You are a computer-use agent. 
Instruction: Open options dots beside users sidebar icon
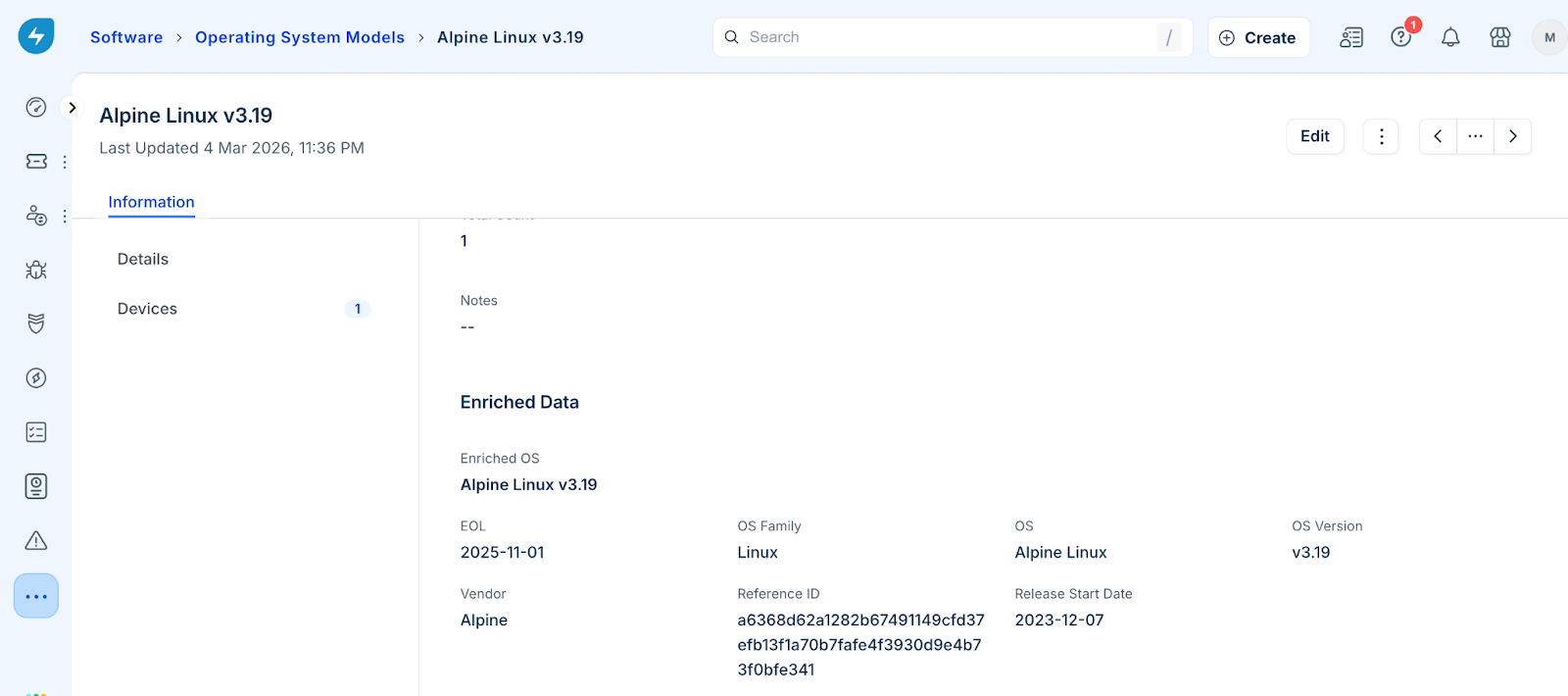point(65,216)
